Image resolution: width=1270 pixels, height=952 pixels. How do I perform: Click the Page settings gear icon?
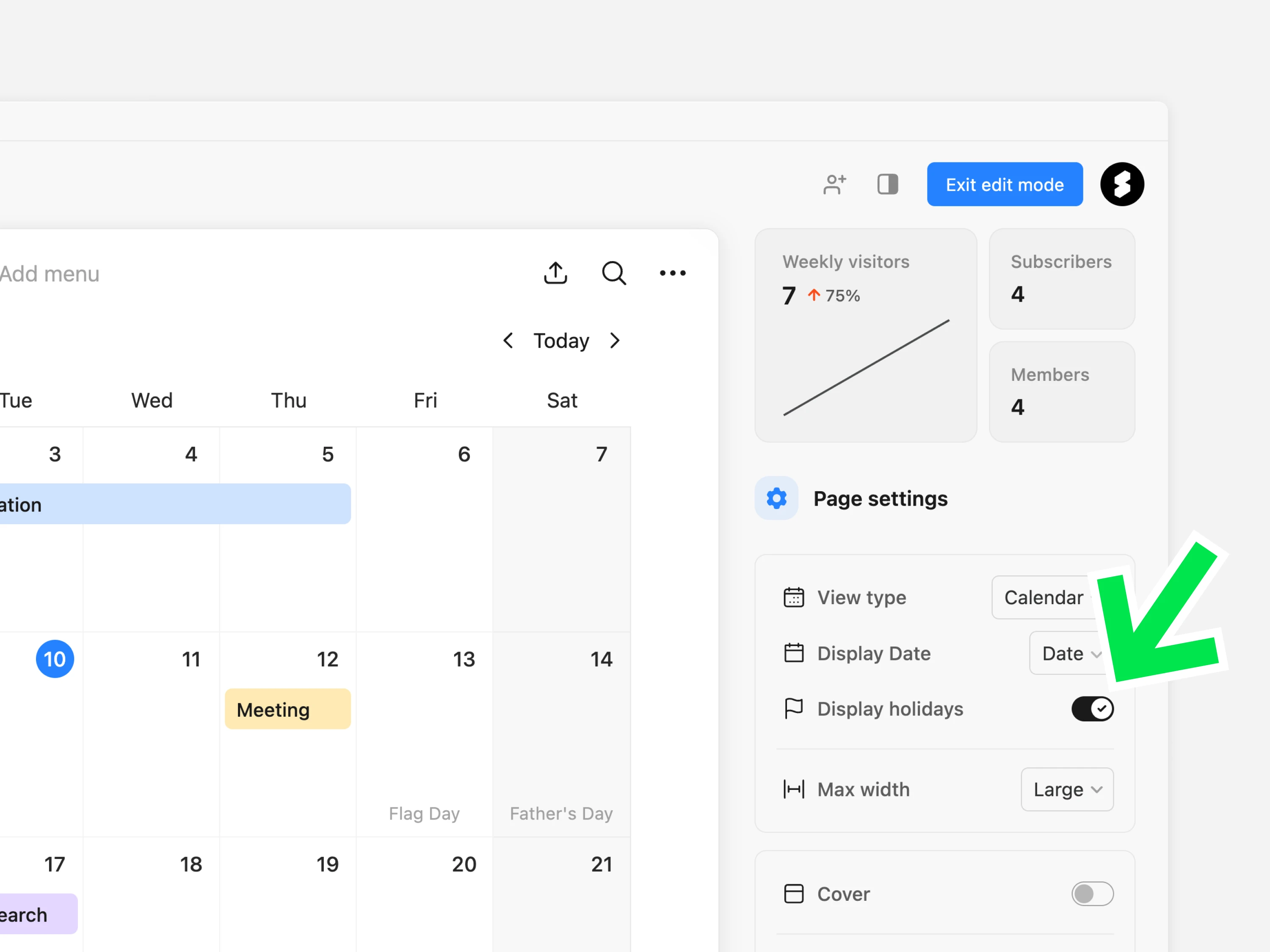point(776,498)
